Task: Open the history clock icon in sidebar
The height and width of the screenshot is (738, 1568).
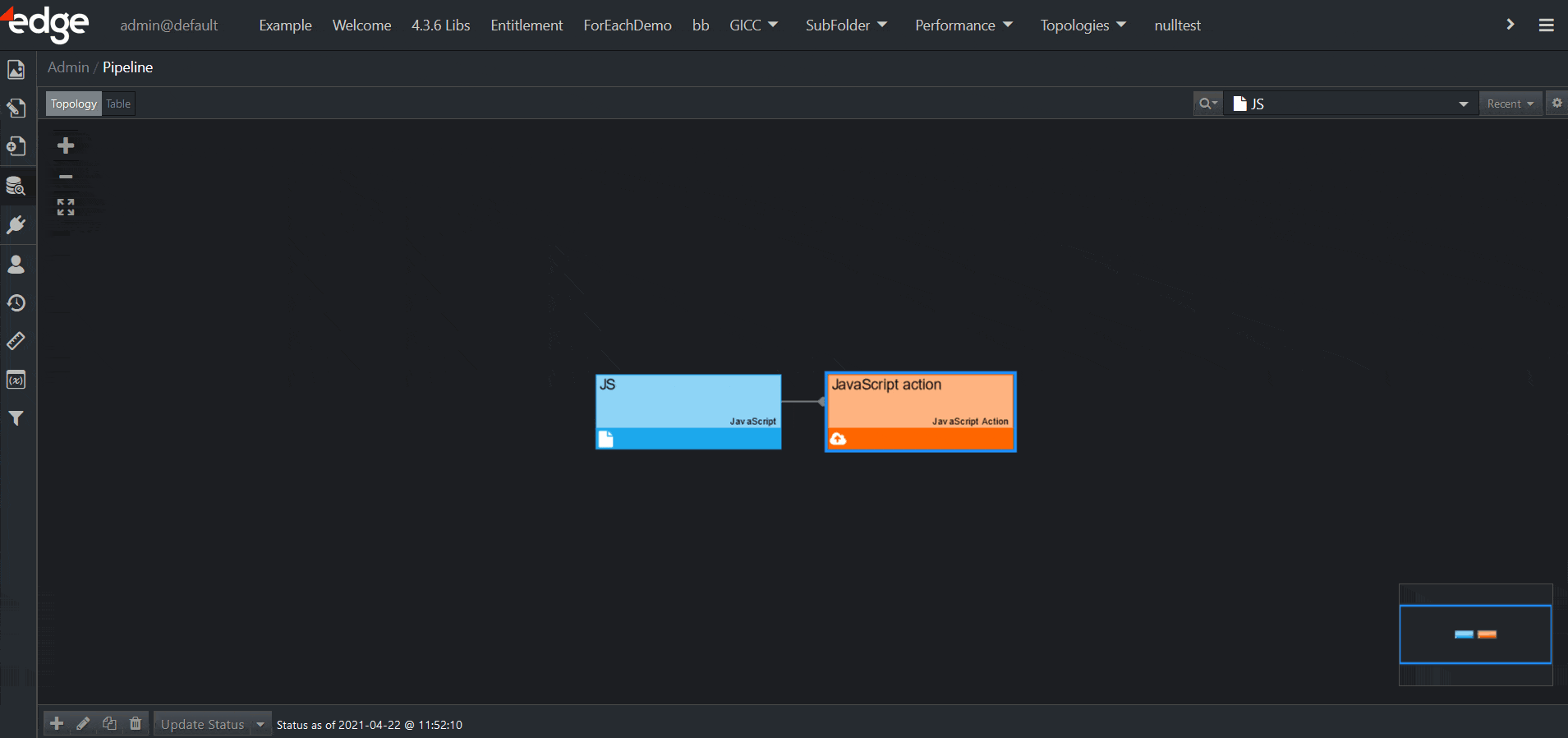Action: click(16, 302)
